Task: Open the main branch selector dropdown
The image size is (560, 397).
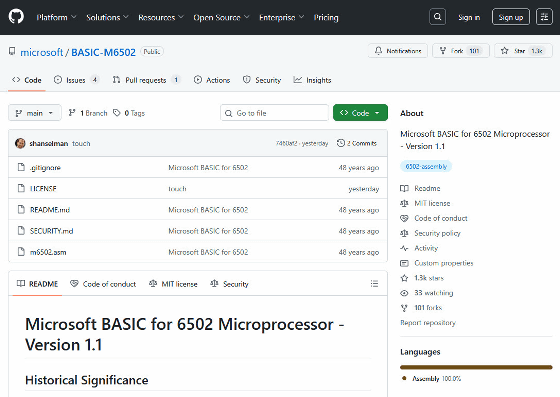Action: 35,113
